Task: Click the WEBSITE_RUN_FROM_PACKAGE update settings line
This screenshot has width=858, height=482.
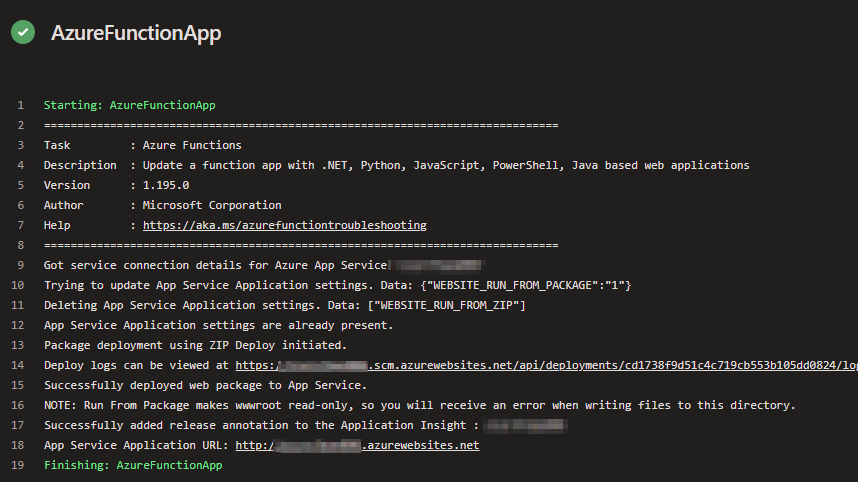Action: [x=337, y=285]
